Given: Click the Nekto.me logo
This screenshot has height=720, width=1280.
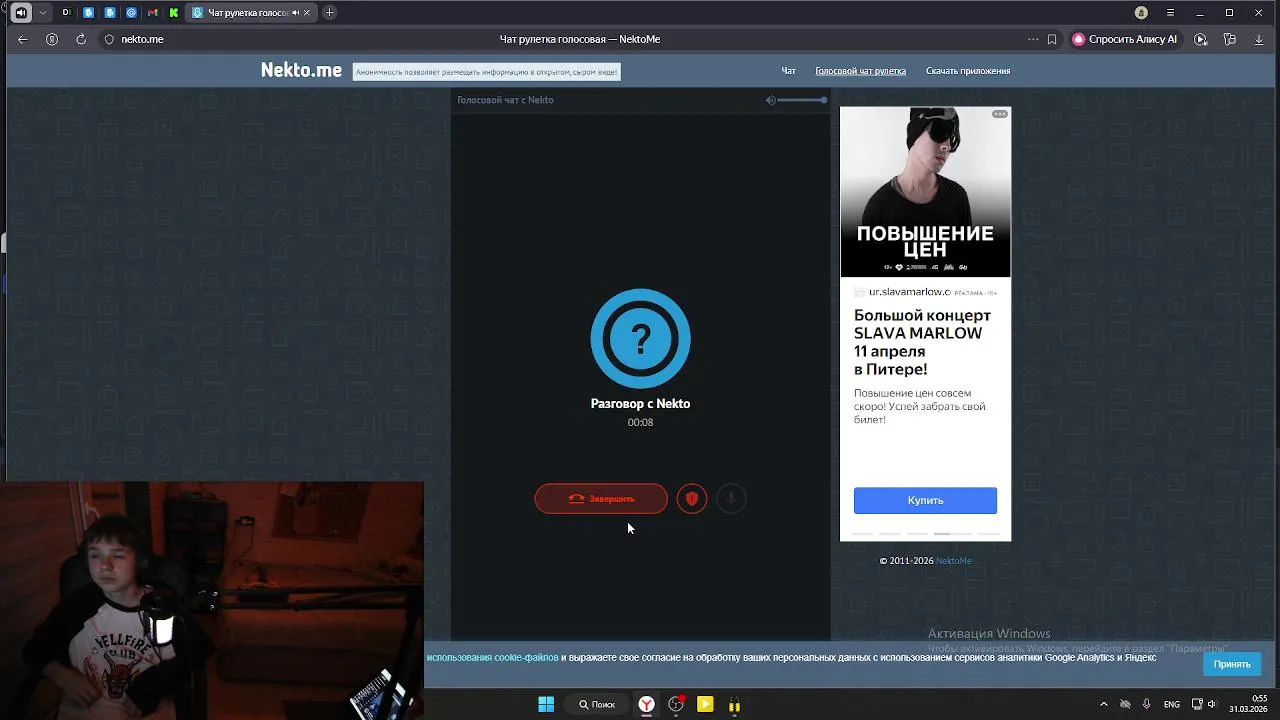Looking at the screenshot, I should [x=301, y=70].
